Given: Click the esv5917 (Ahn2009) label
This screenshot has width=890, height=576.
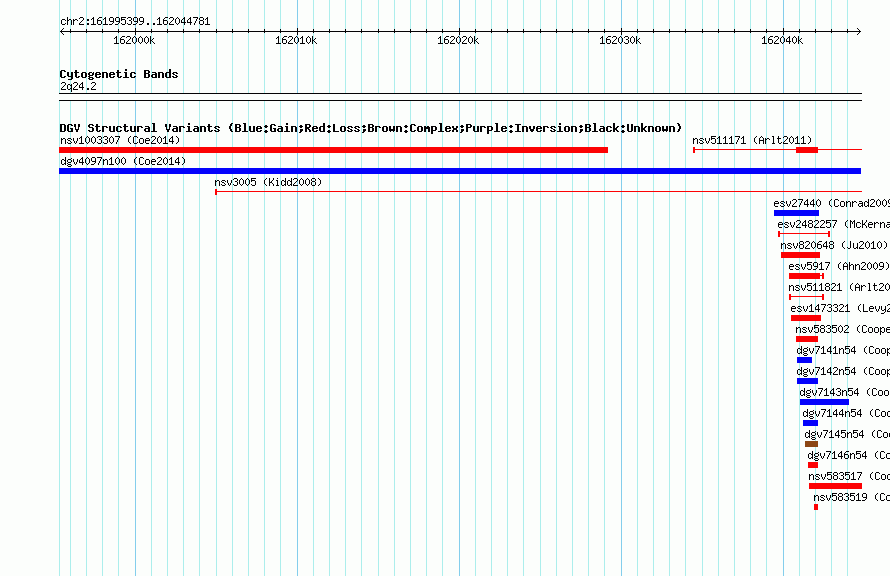Looking at the screenshot, I should (x=839, y=266).
